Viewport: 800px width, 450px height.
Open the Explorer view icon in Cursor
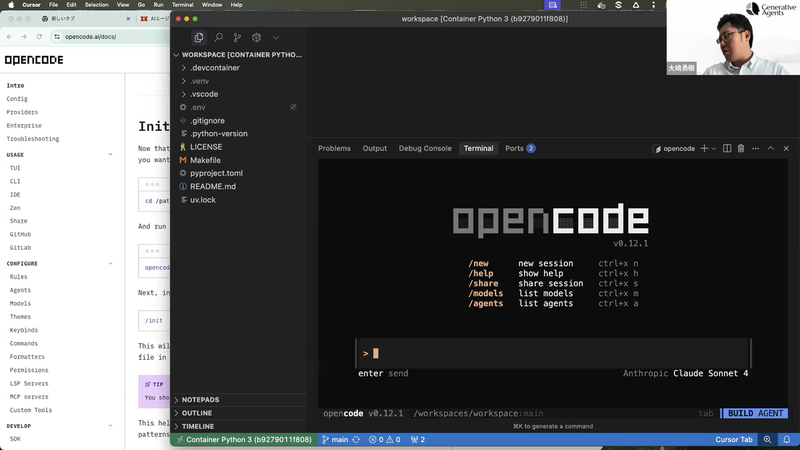[198, 37]
